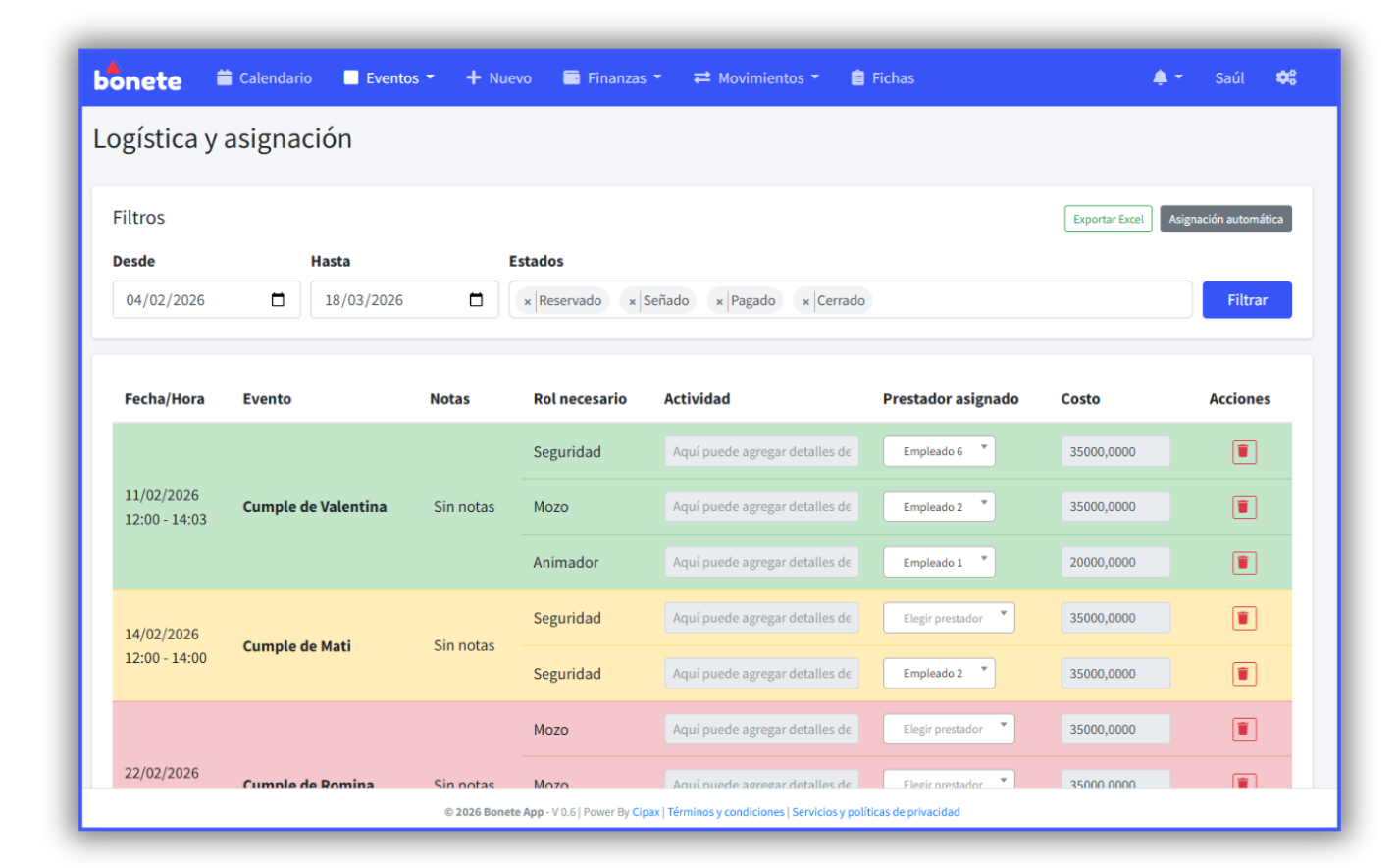Remove the Reservado status tag
This screenshot has width=1399, height=868.
tap(528, 302)
